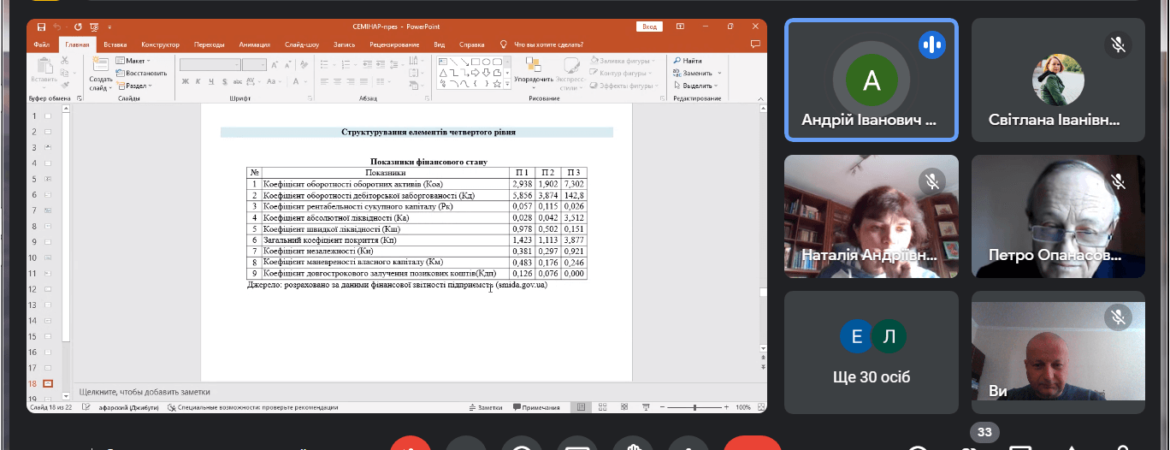The height and width of the screenshot is (450, 1170).
Task: Open the Aa change case dropdown
Action: [274, 81]
